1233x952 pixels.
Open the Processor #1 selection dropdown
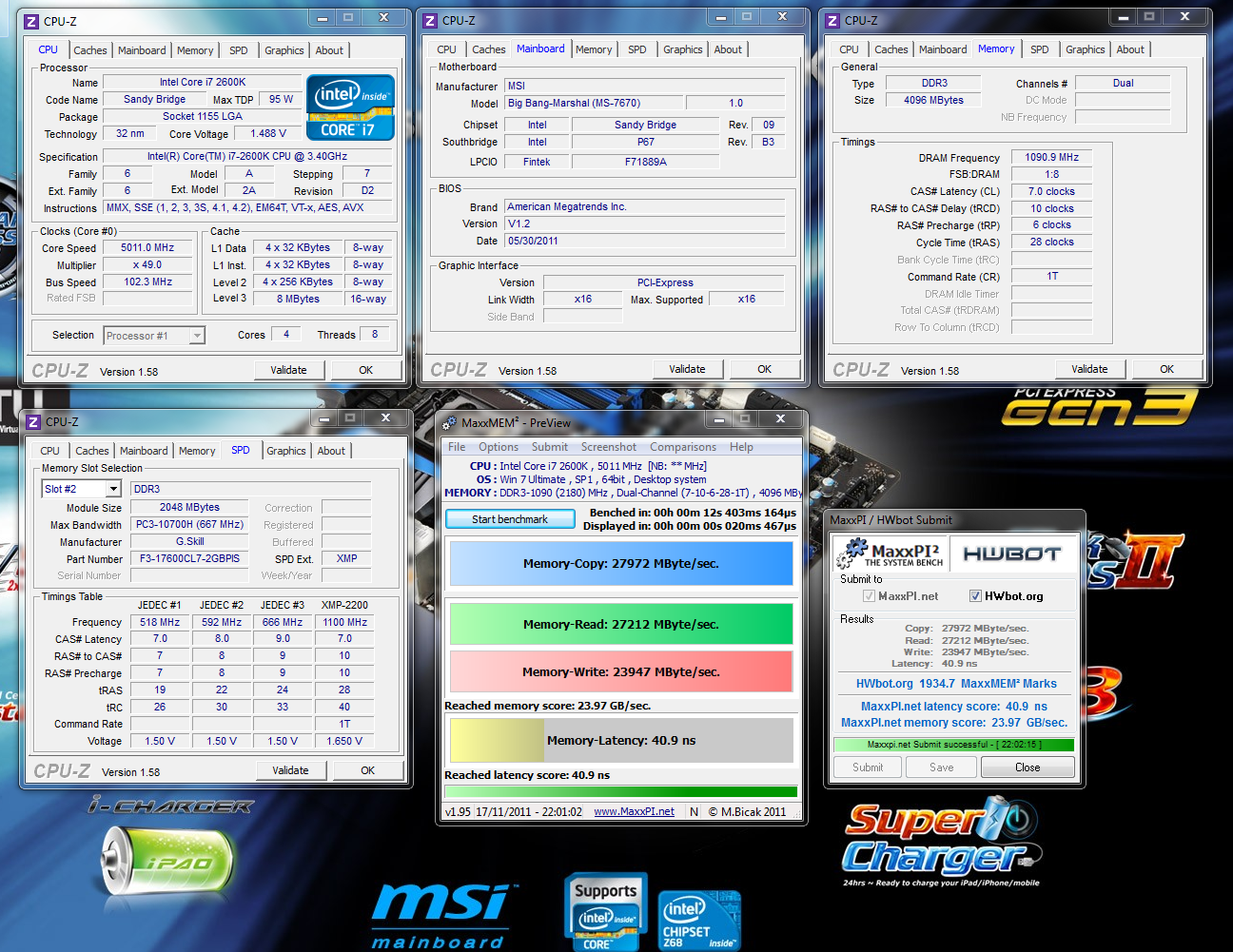197,336
